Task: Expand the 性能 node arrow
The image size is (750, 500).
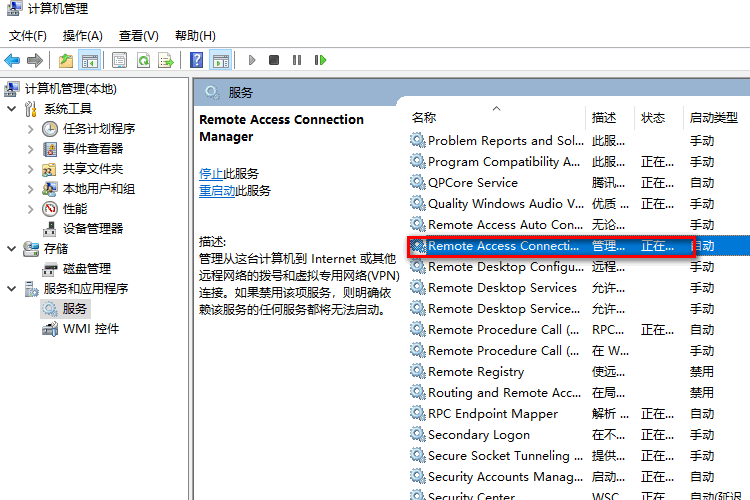Action: coord(31,209)
